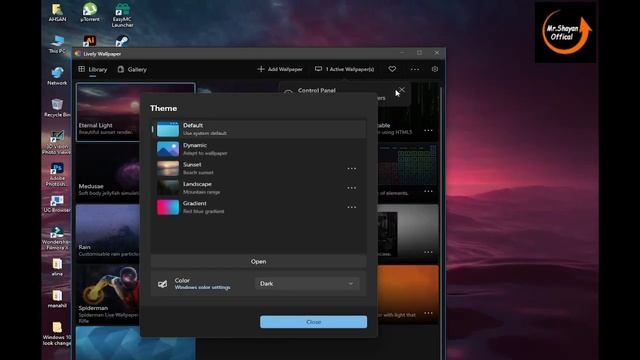Select the Landscape theme thumbnail
640x360 pixels.
168,188
